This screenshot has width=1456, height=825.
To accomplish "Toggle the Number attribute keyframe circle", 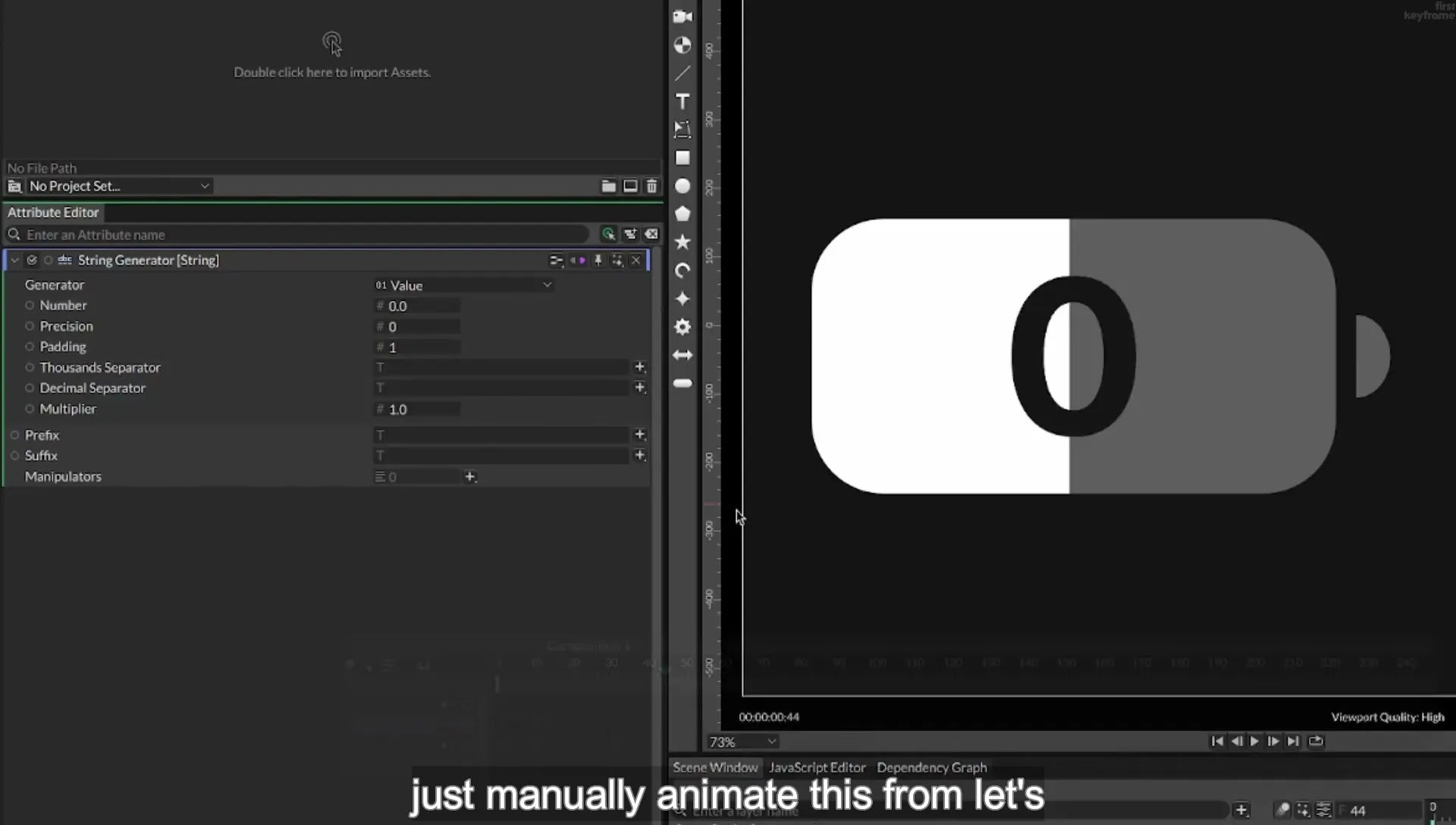I will point(30,306).
